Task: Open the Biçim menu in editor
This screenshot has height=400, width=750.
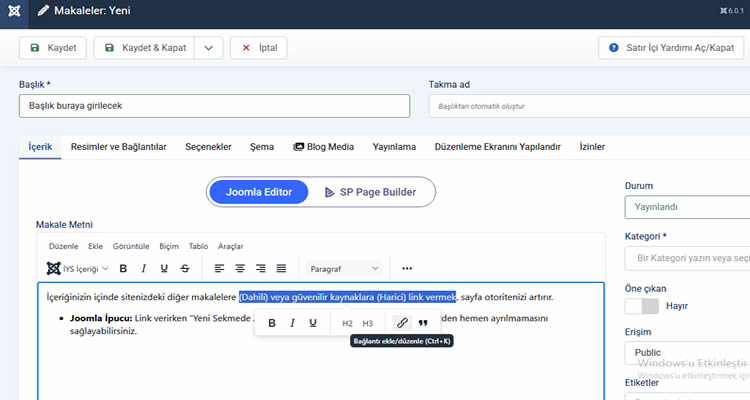Action: 169,246
